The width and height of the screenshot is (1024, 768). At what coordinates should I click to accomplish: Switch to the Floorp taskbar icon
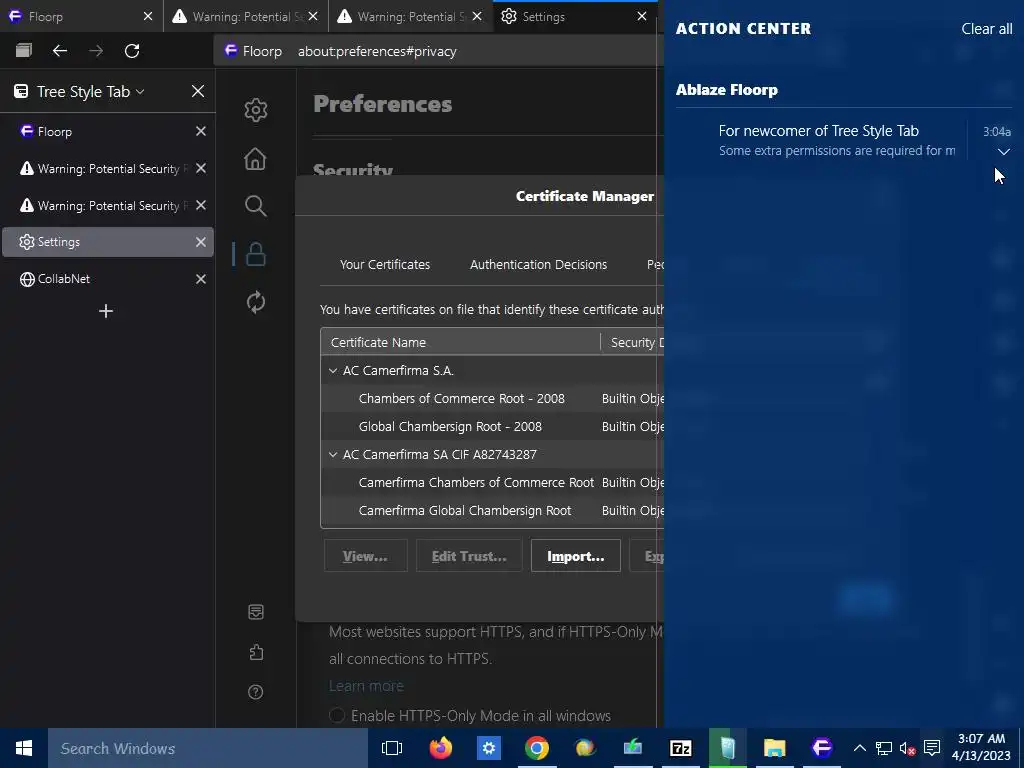coord(822,748)
